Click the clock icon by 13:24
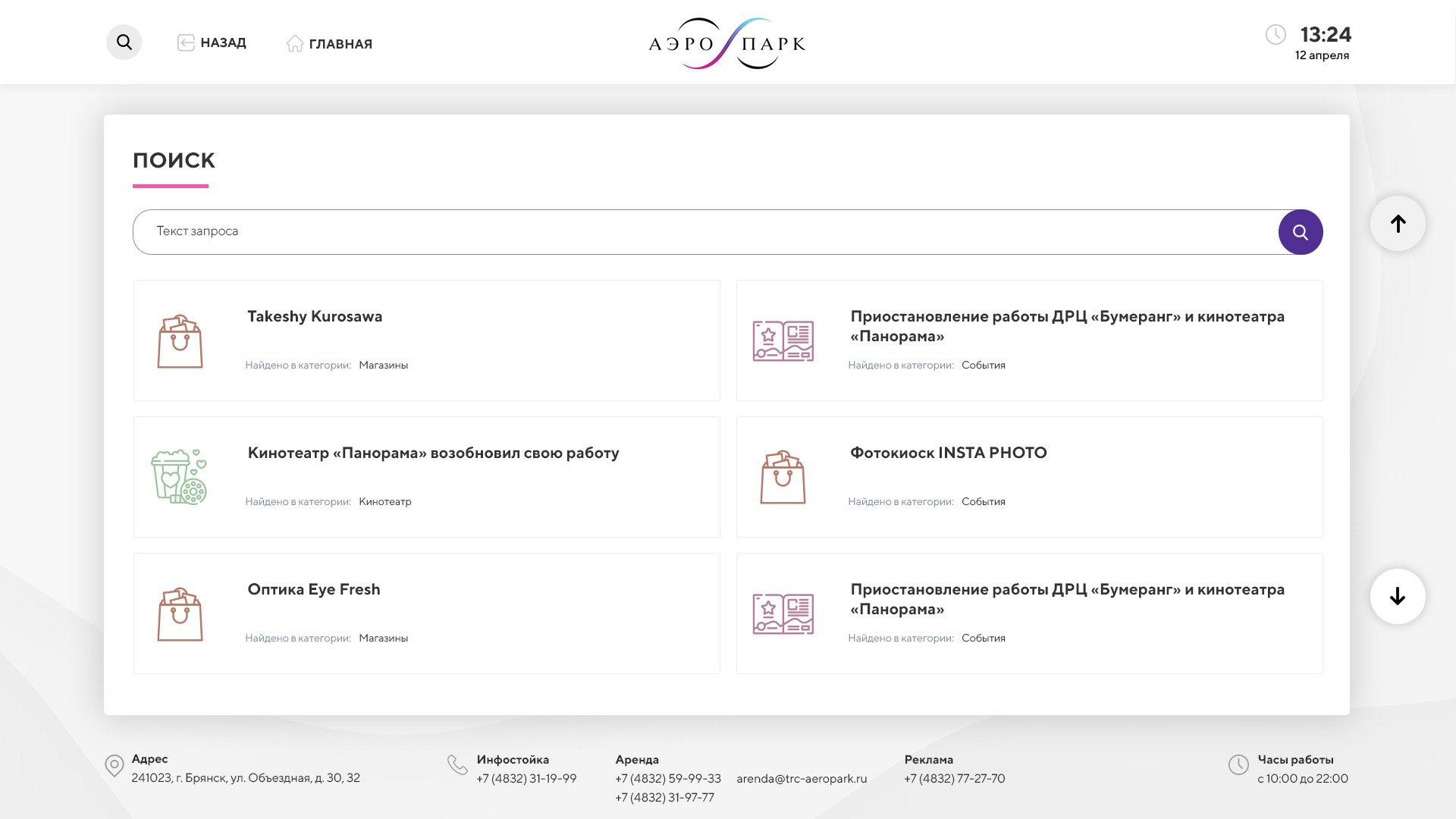 [x=1276, y=35]
